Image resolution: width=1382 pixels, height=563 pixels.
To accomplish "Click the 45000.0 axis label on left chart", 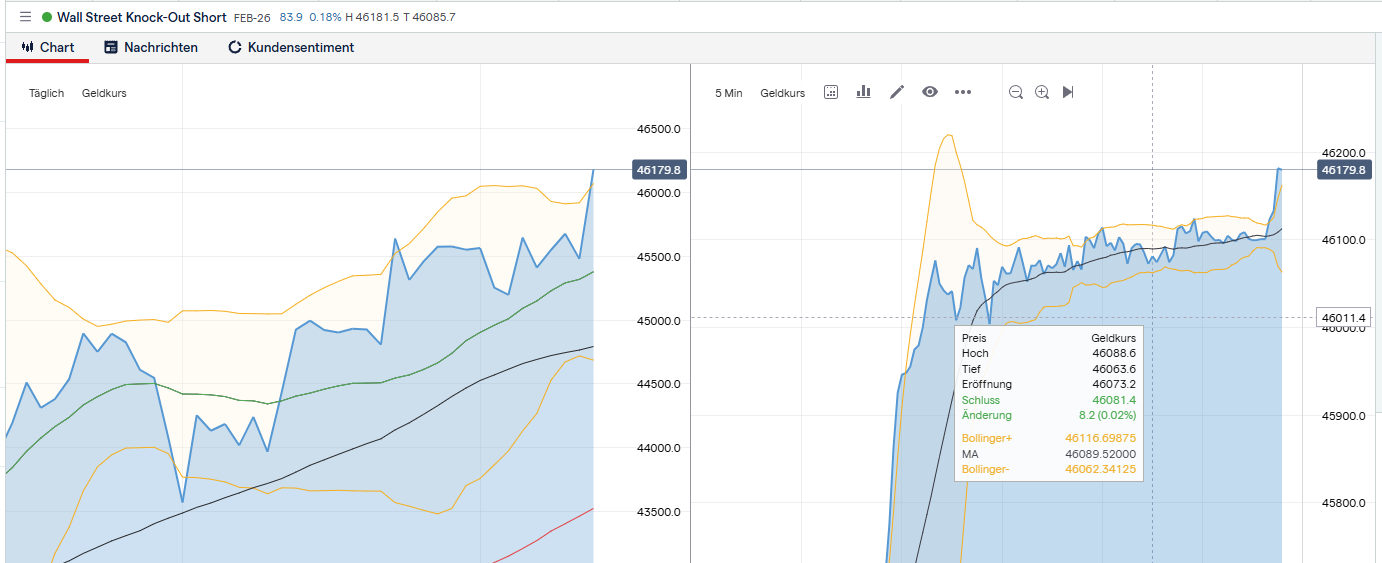I will (658, 321).
